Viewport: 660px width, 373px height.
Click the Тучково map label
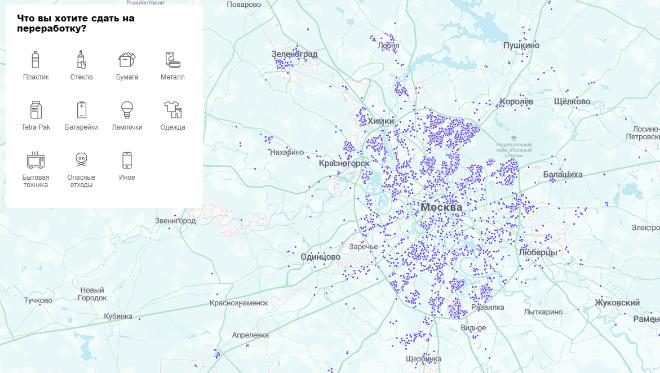tap(38, 300)
